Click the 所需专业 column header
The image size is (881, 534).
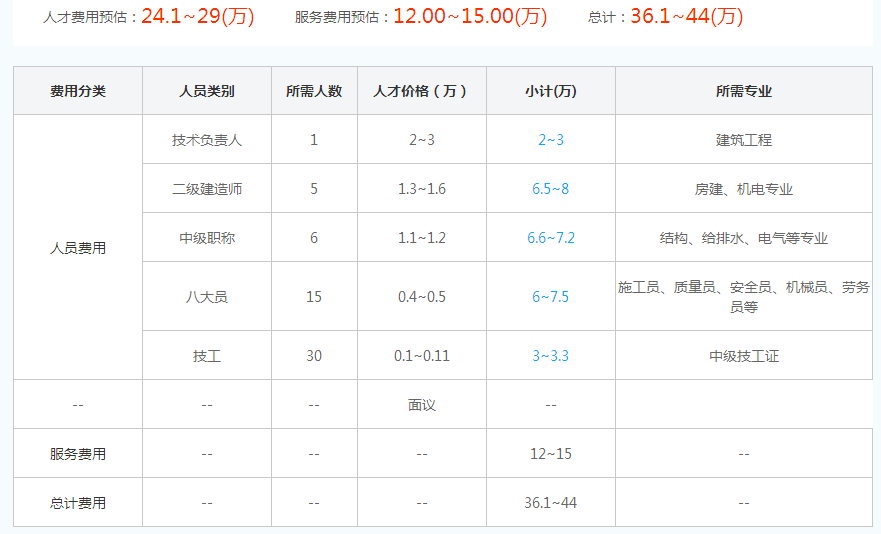click(x=744, y=91)
